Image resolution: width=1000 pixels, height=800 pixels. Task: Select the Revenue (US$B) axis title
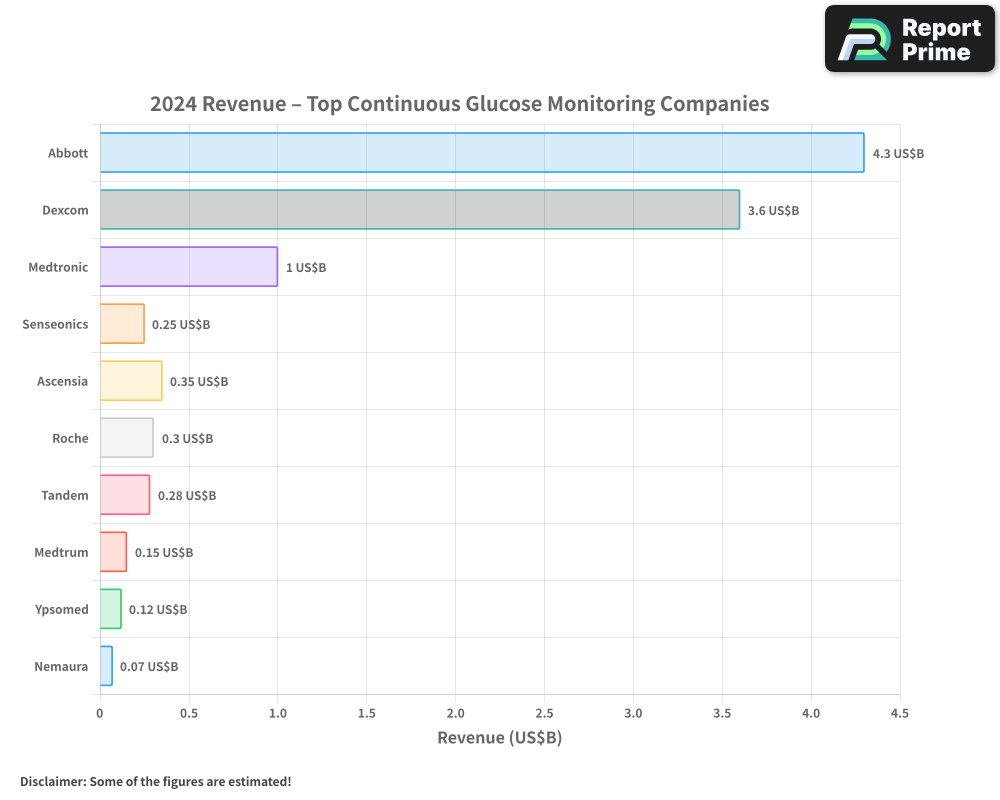pyautogui.click(x=499, y=737)
